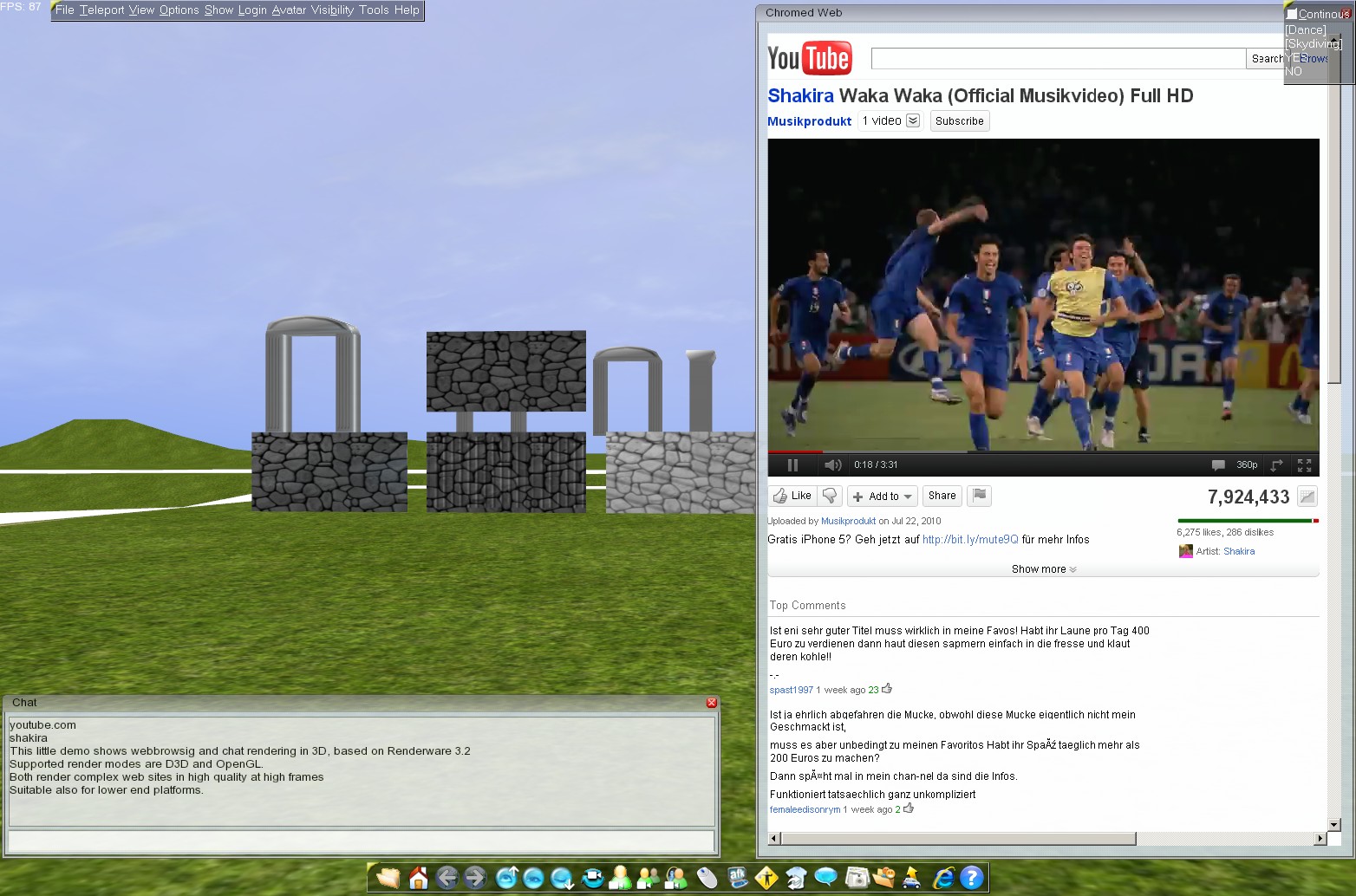
Task: Thumbs up the femaleedisonrym comment
Action: (909, 808)
